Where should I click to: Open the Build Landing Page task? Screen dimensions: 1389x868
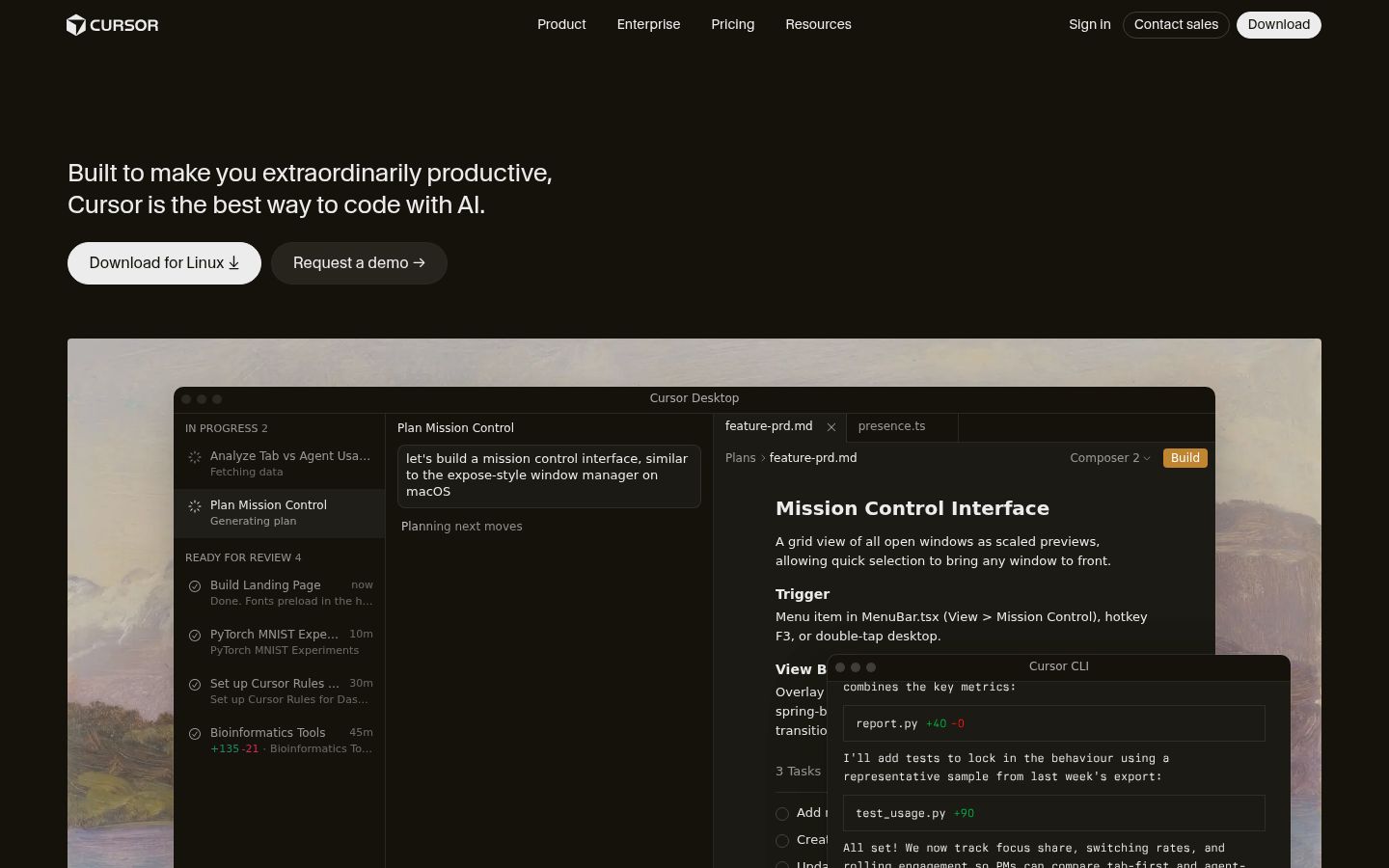[x=280, y=592]
